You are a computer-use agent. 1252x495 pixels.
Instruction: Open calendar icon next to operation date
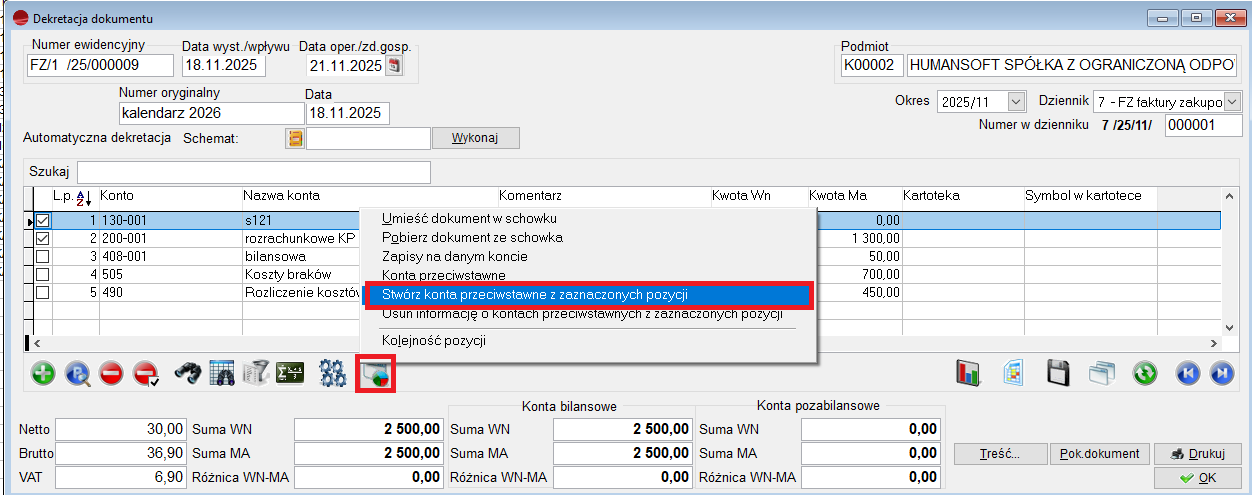click(x=394, y=66)
